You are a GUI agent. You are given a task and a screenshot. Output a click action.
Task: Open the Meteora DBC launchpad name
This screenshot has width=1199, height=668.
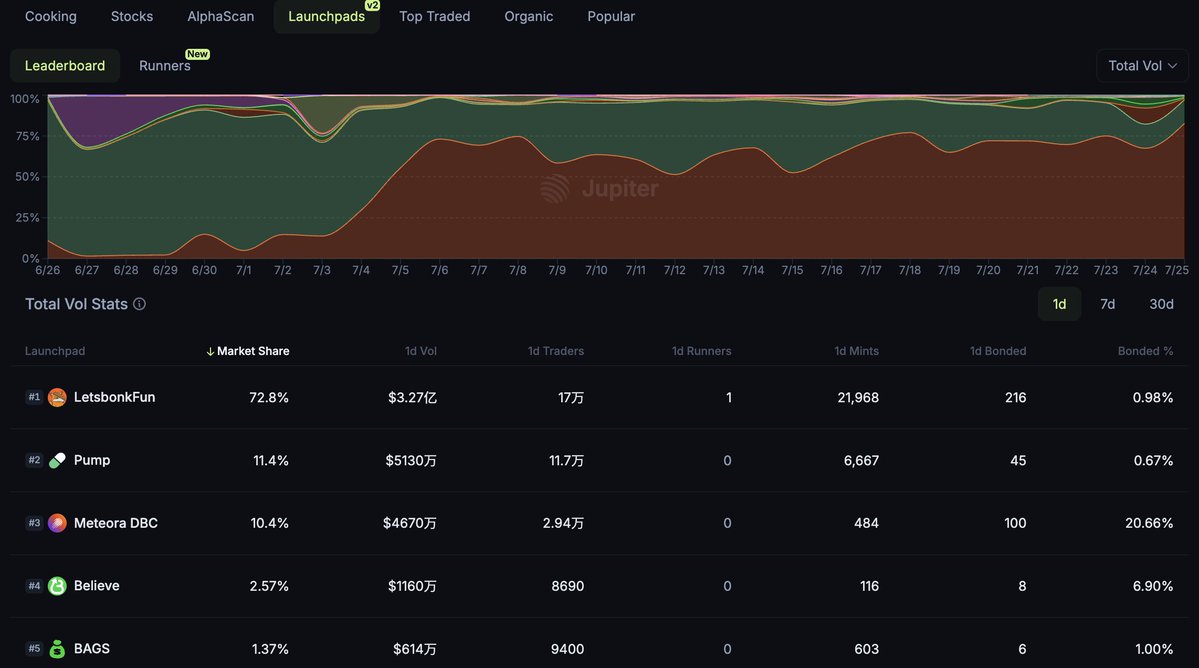point(115,523)
